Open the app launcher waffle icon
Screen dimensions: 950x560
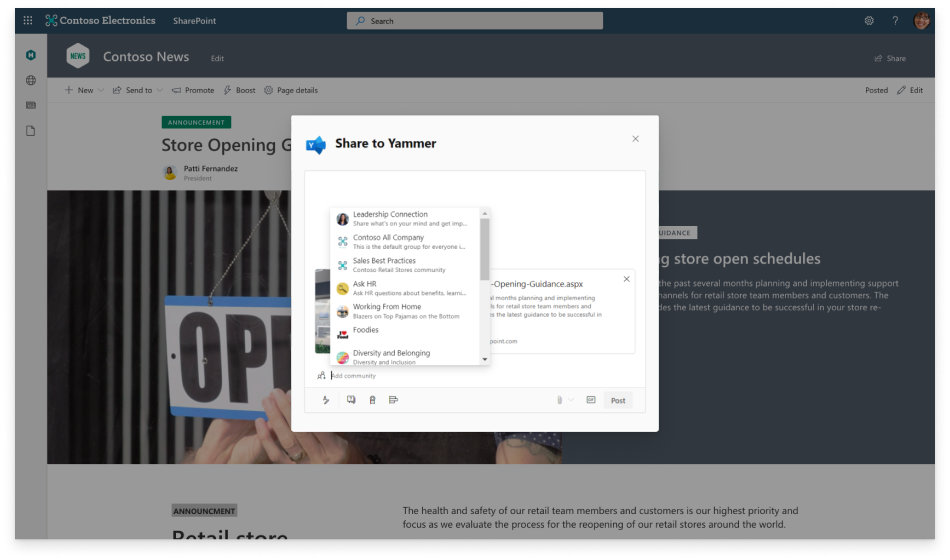(28, 21)
